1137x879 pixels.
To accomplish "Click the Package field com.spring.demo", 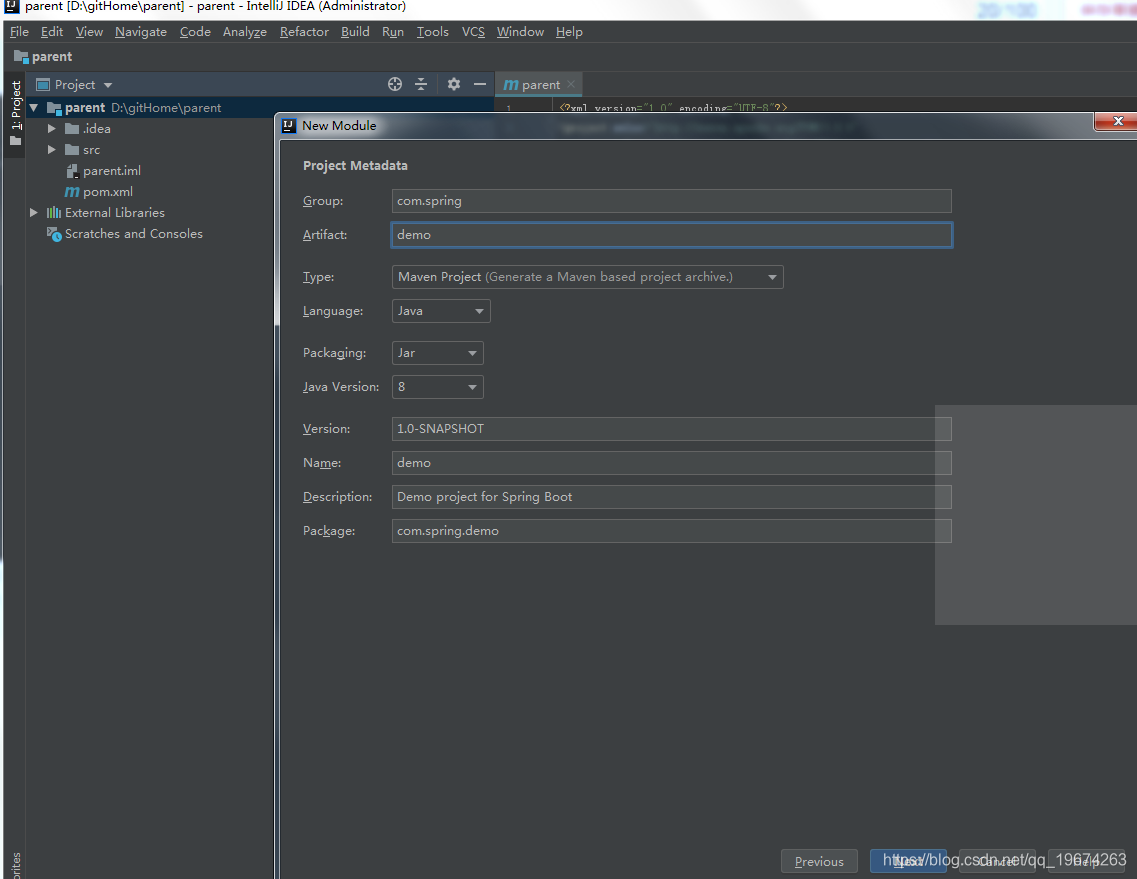I will point(671,531).
